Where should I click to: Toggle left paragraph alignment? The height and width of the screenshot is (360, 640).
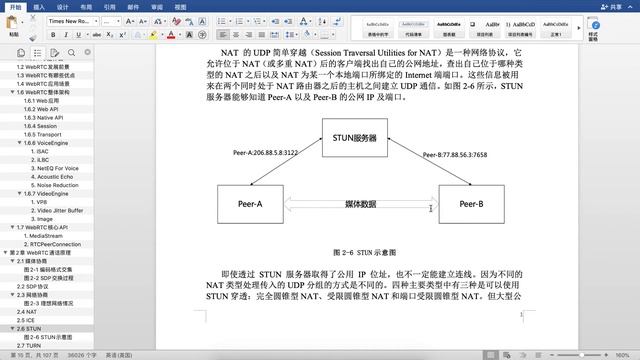(223, 35)
